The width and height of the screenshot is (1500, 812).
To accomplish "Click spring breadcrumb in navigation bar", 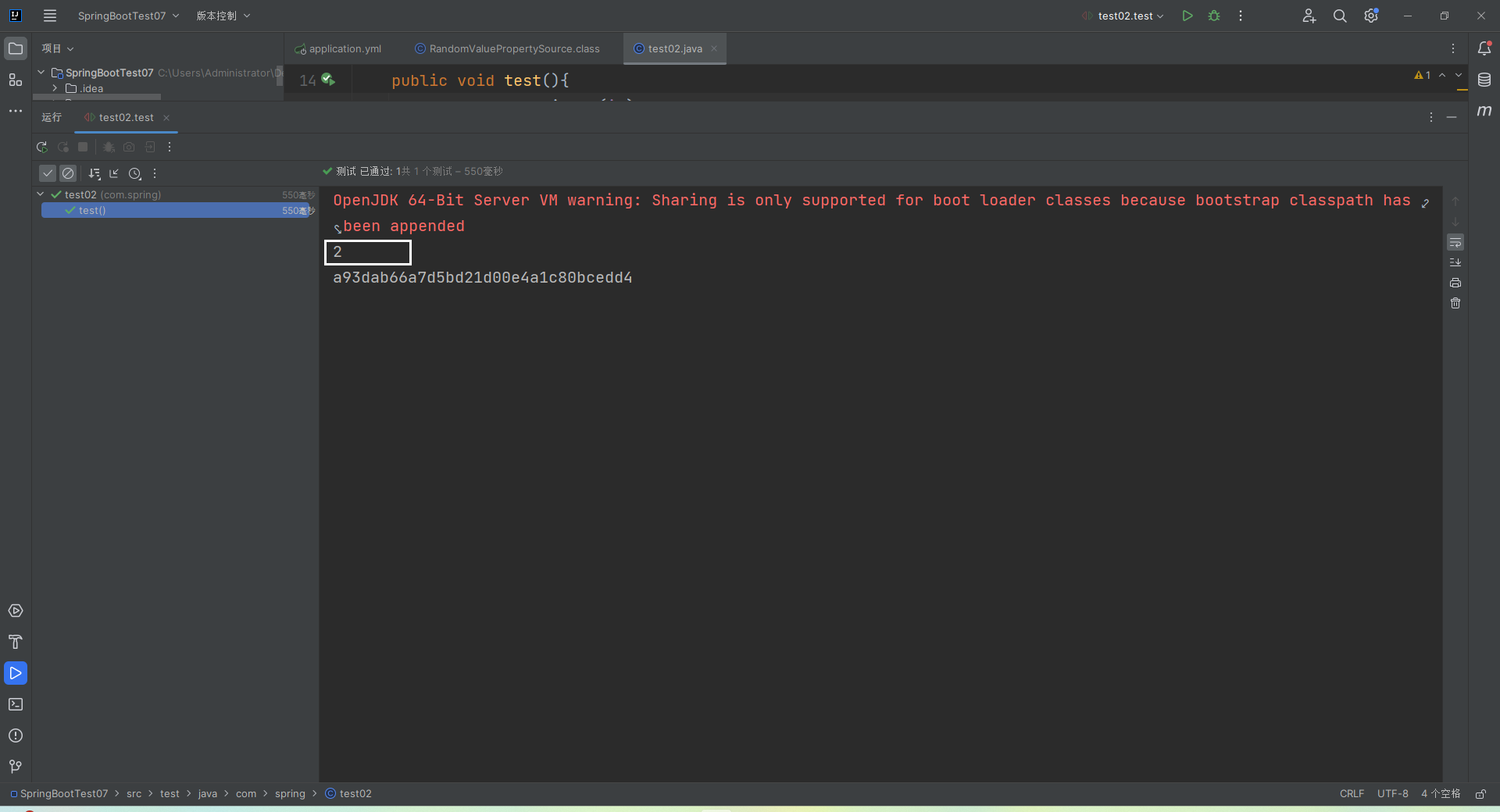I will (x=290, y=793).
